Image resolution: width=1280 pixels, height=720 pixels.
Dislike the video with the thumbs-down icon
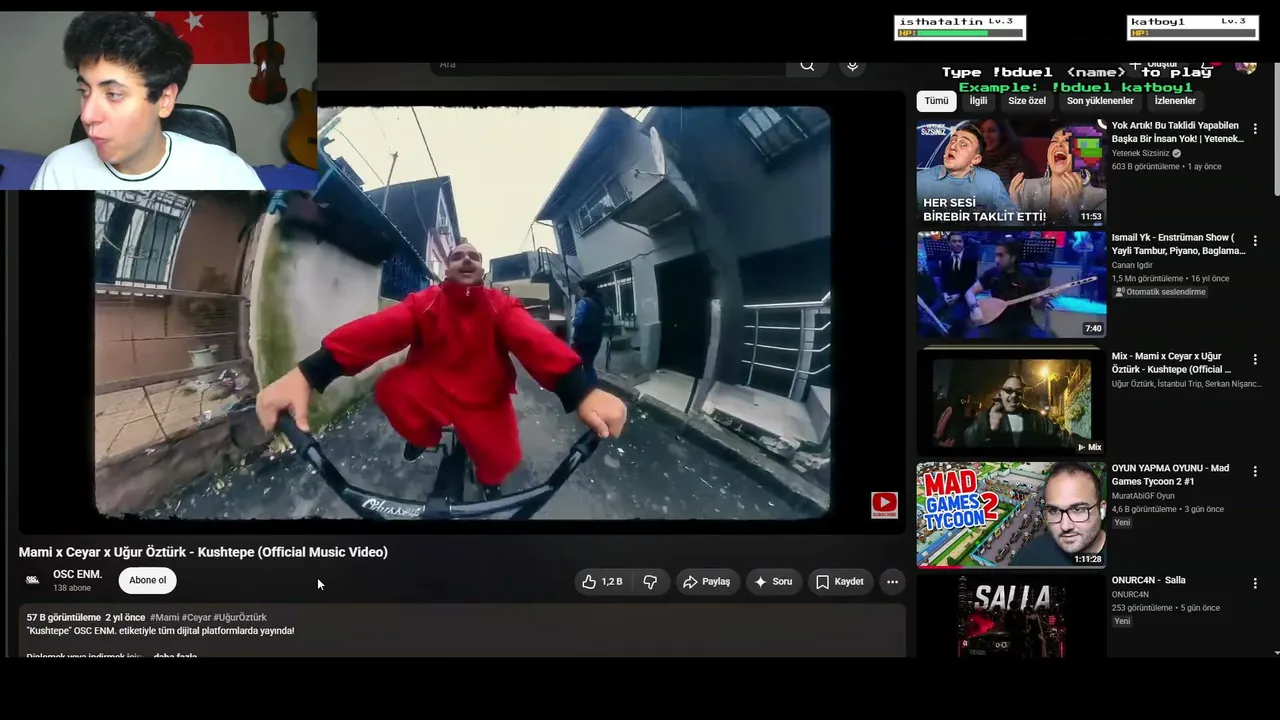[650, 582]
